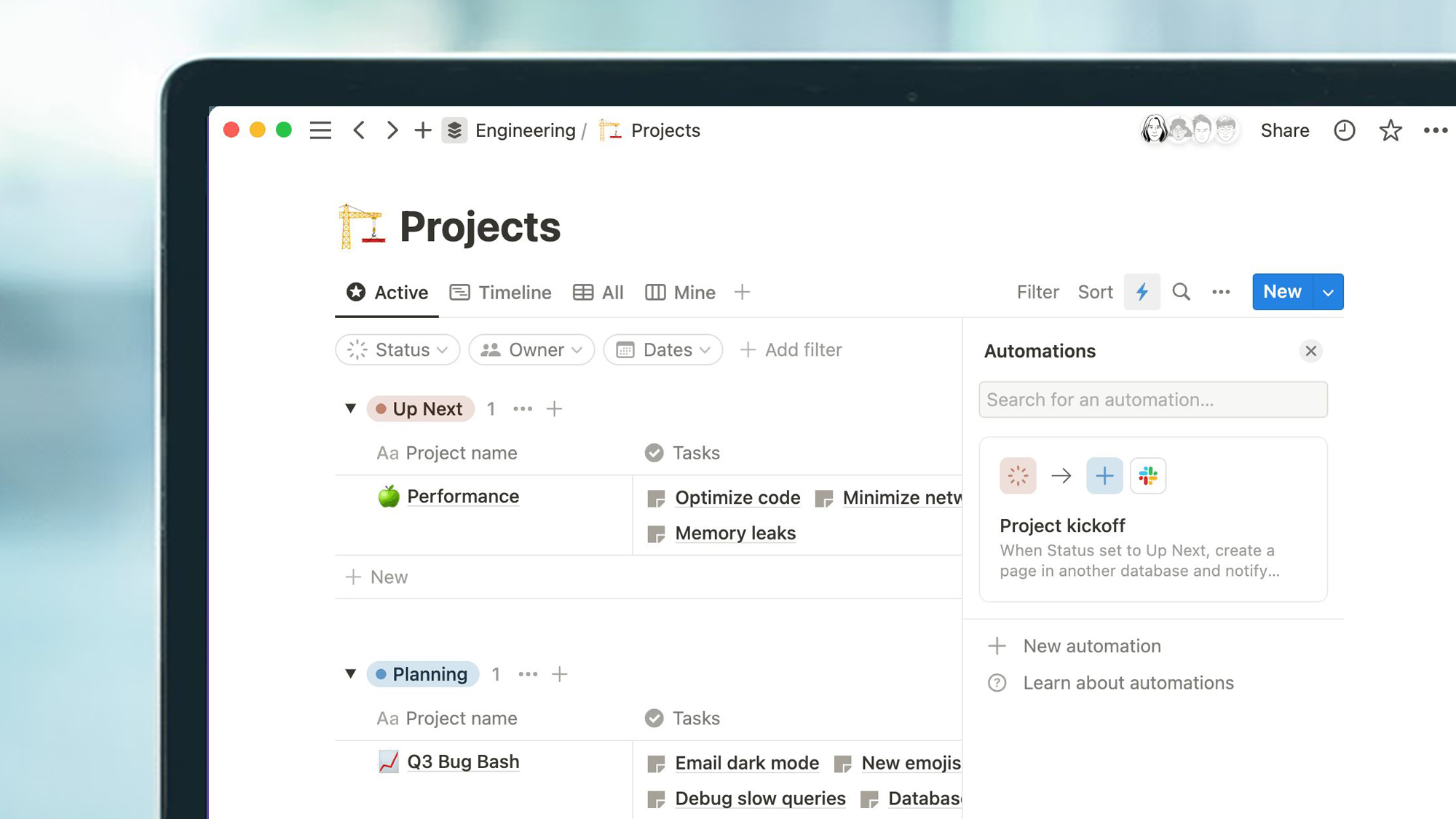Open the Learn about automations link
Viewport: 1456px width, 819px height.
tap(1128, 683)
